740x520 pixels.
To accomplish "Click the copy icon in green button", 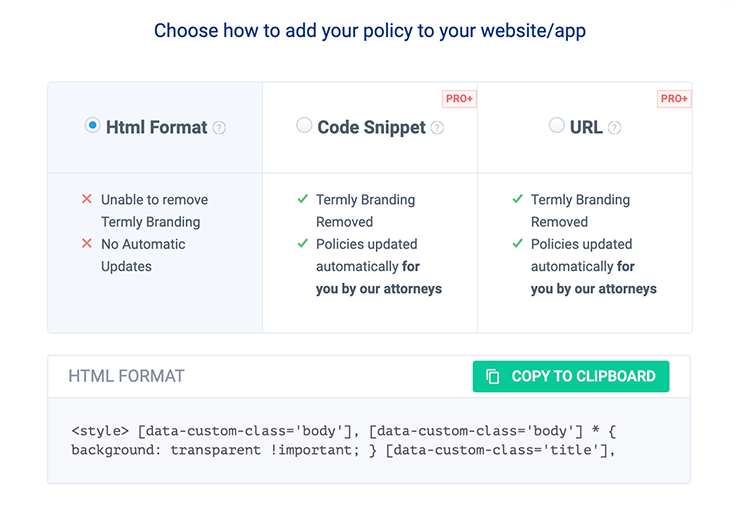I will [x=493, y=377].
